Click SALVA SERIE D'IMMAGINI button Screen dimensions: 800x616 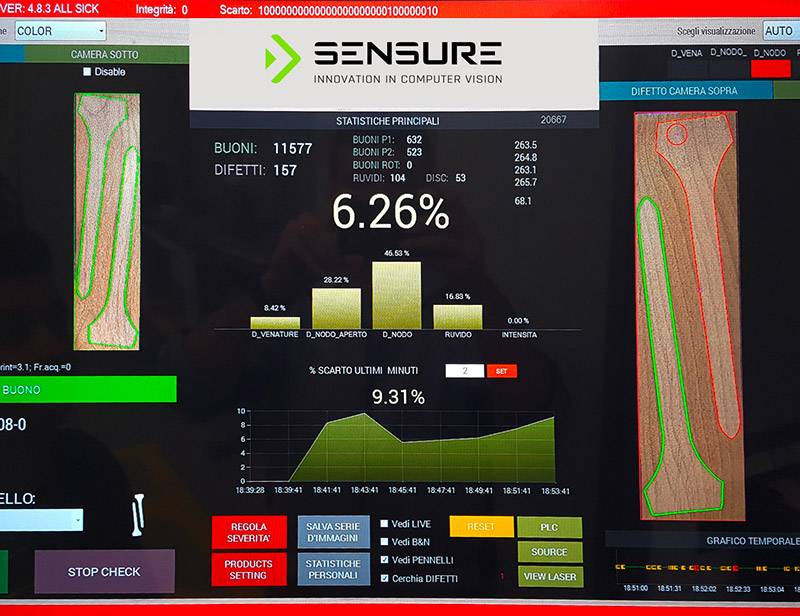[x=333, y=532]
